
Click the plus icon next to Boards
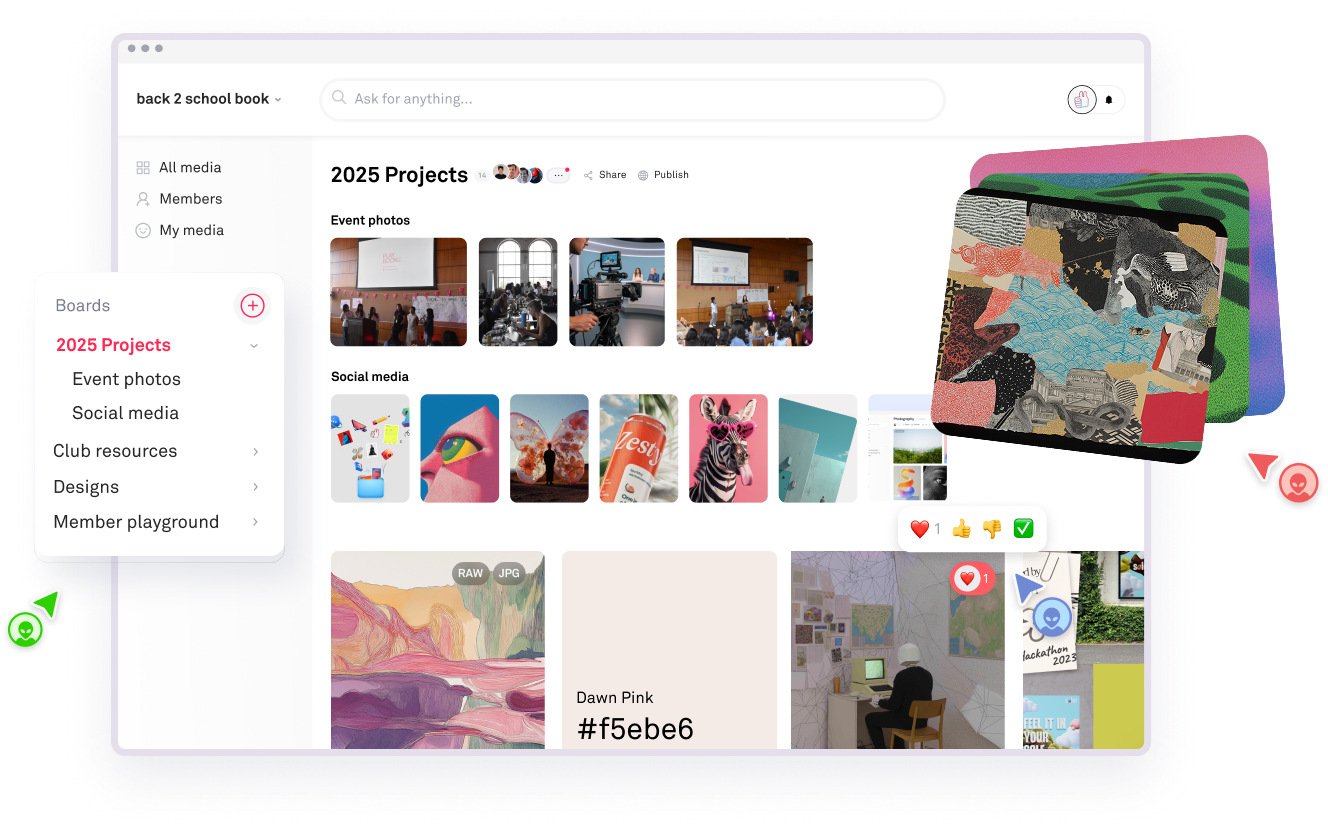[x=253, y=306]
